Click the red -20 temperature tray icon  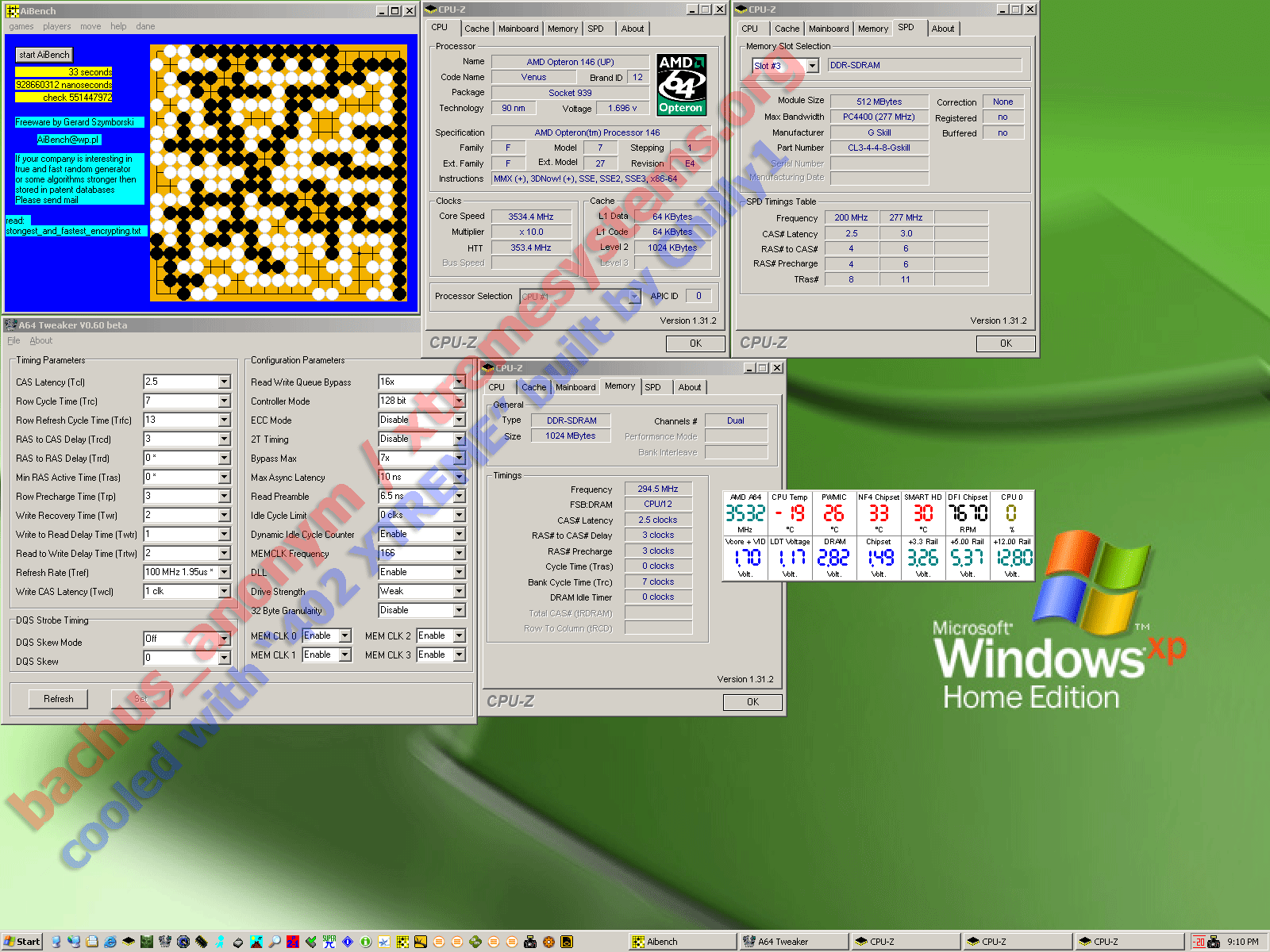(1199, 942)
